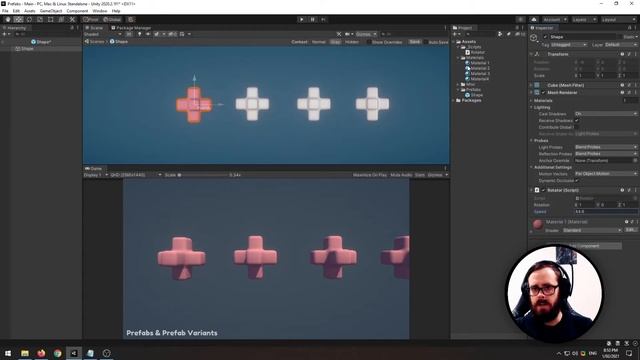Open Motion Vectors dropdown
Screen dimensions: 640x360
pyautogui.click(x=606, y=173)
